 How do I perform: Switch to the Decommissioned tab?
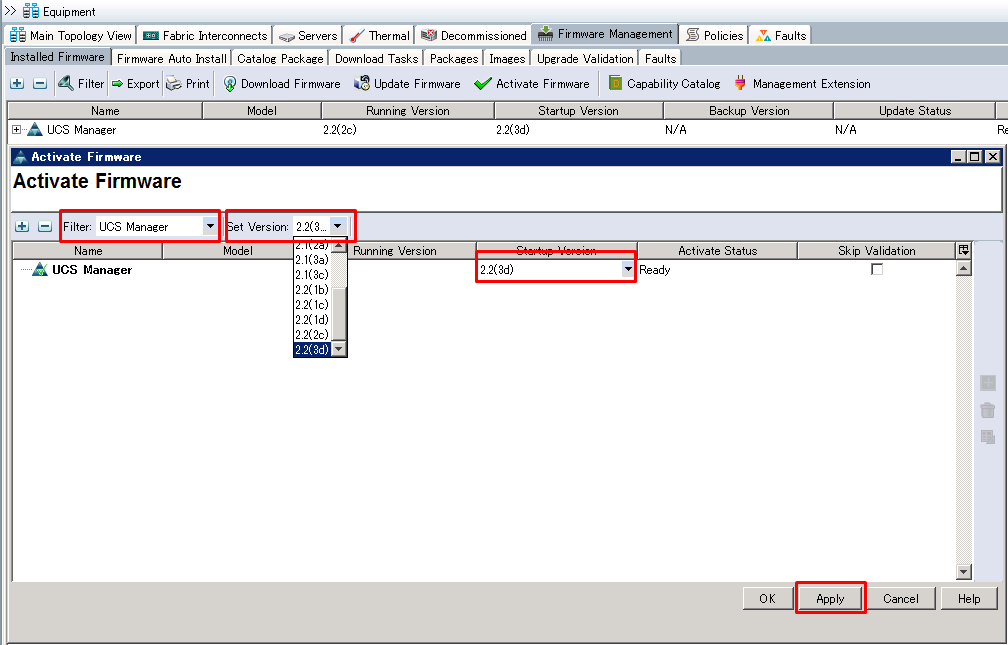(473, 35)
